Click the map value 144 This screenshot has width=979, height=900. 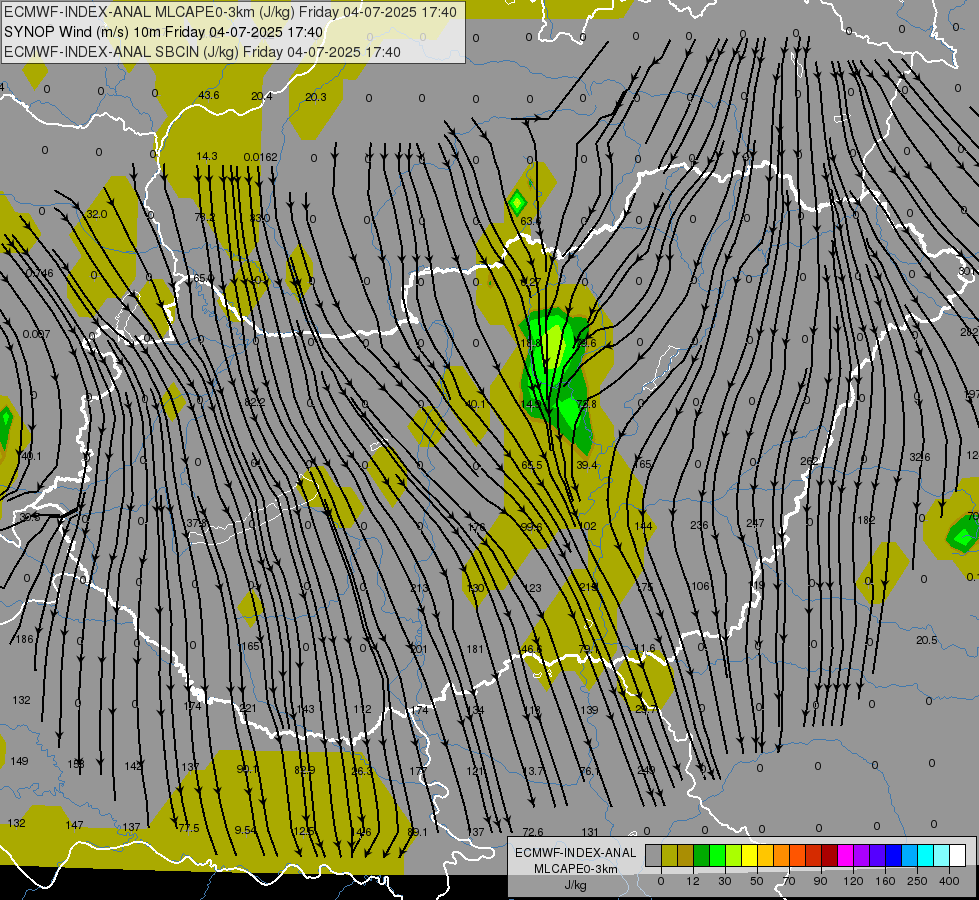(643, 526)
